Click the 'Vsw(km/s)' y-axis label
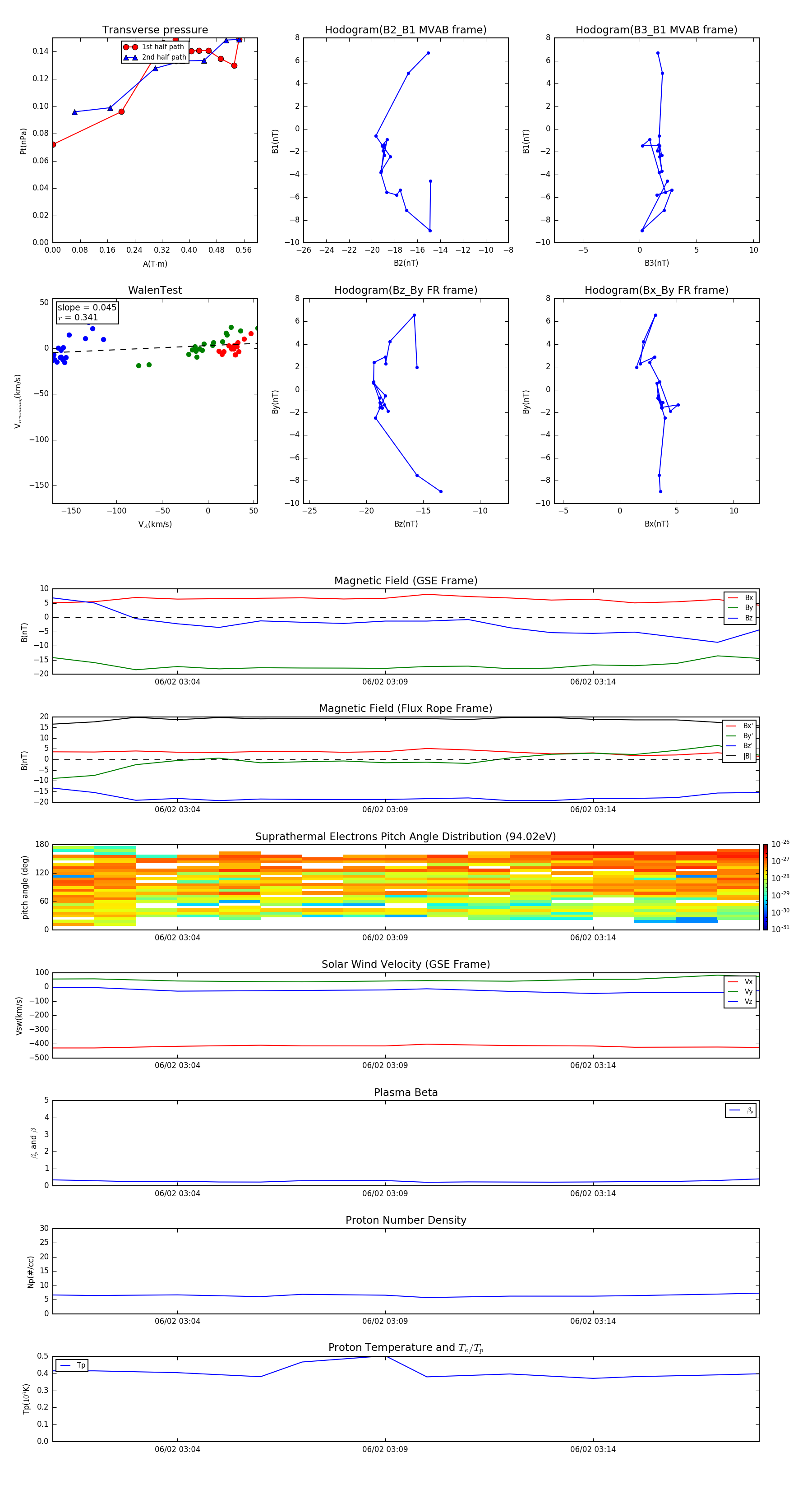This screenshot has height=1489, width=812. [x=19, y=1016]
